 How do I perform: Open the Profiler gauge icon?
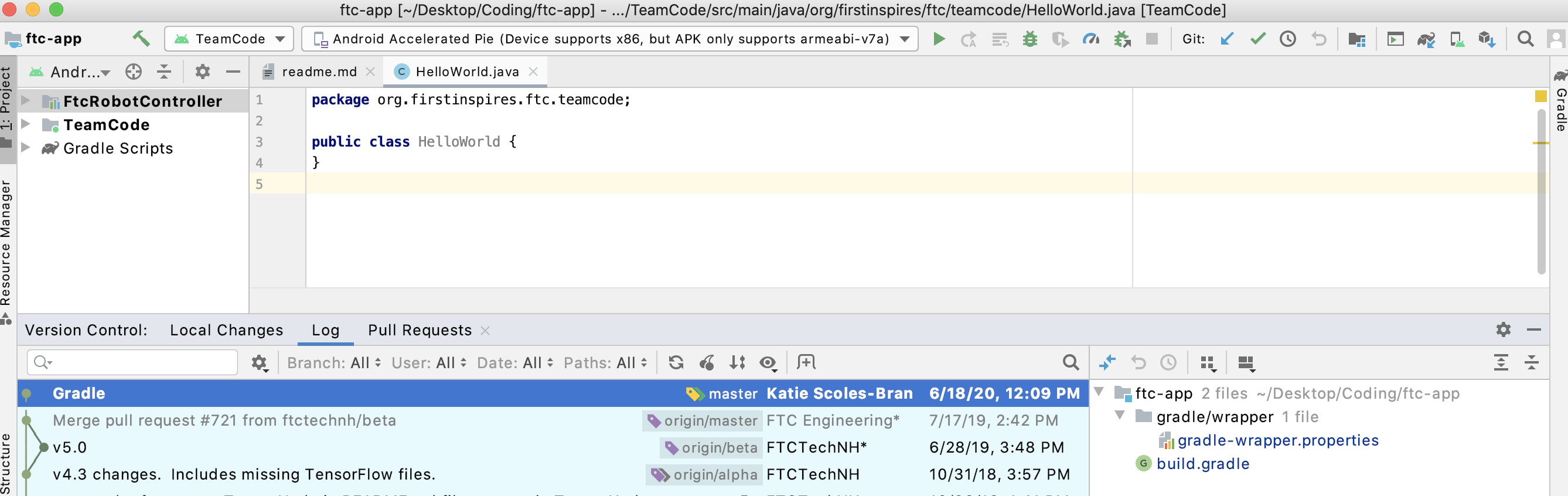click(x=1091, y=39)
